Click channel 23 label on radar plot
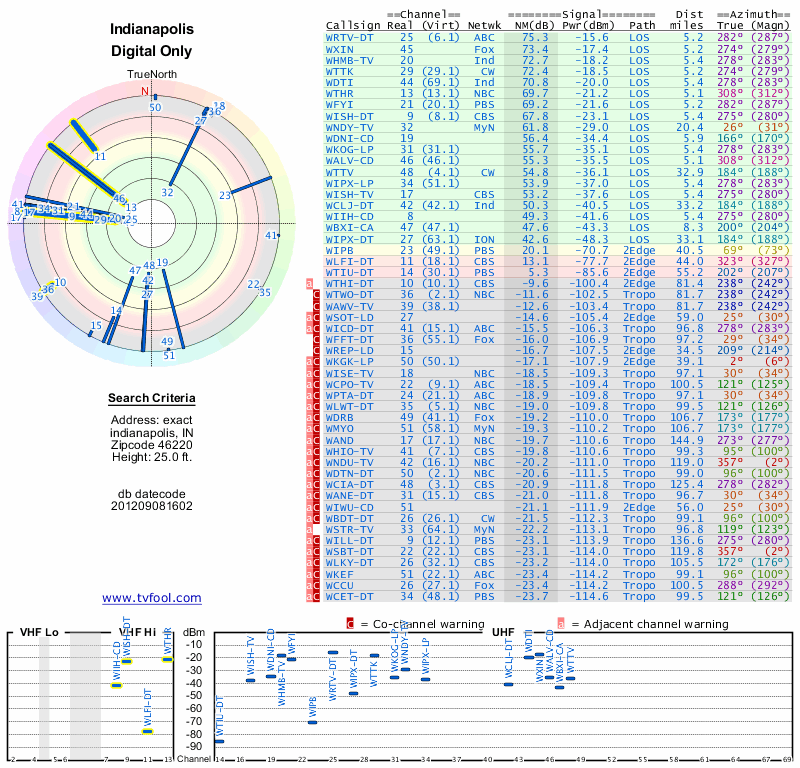Viewport: 800px width, 768px height. tap(225, 195)
